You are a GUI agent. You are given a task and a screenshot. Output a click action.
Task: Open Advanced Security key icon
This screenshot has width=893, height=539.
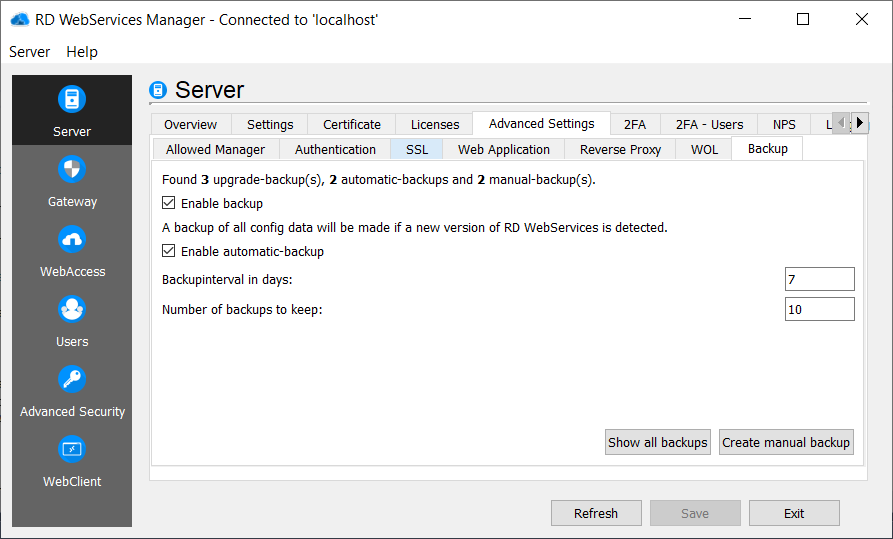pyautogui.click(x=72, y=380)
